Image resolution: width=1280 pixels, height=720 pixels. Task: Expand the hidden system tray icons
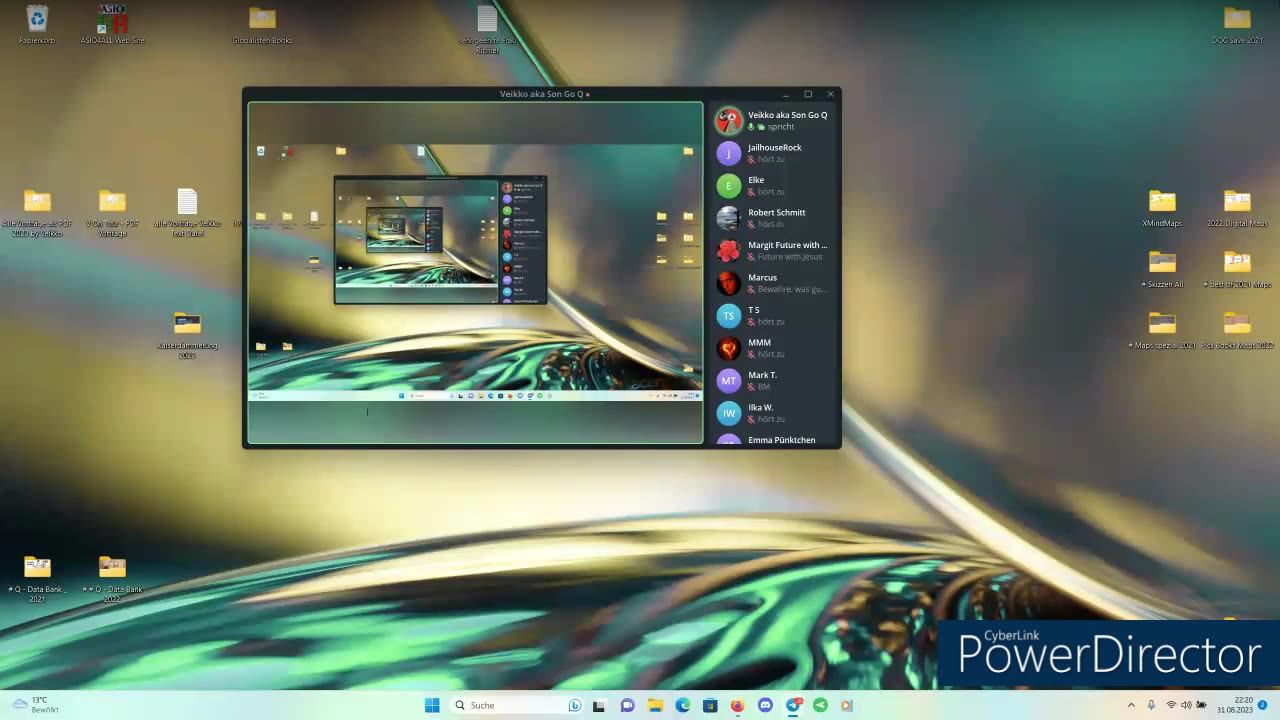pos(1131,705)
